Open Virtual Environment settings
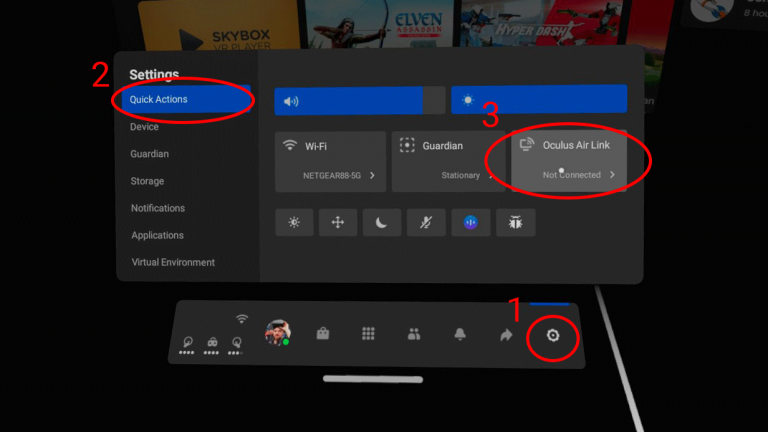The image size is (768, 432). [173, 262]
